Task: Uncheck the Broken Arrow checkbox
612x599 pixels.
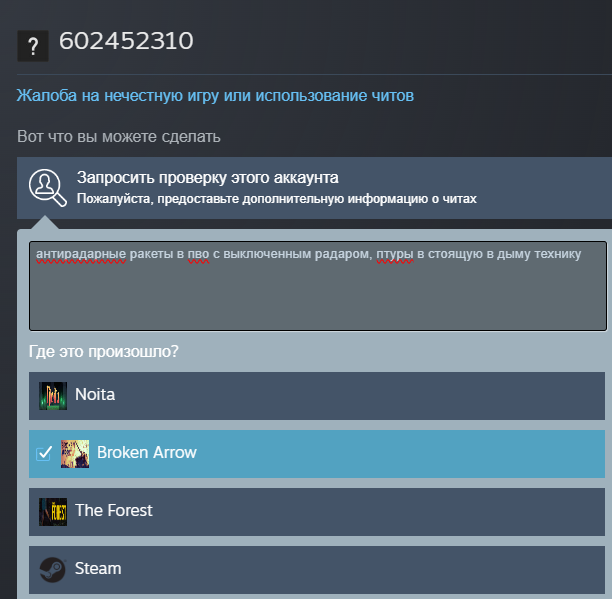Action: coord(44,453)
